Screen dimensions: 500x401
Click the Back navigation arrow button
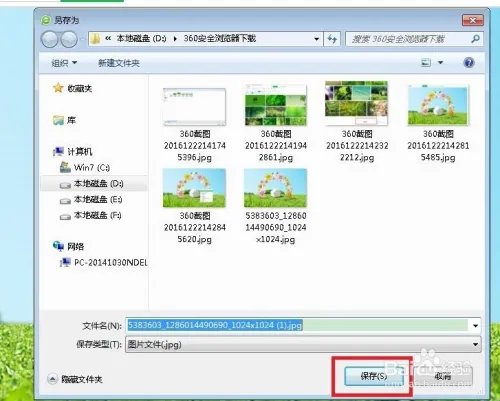[x=49, y=39]
